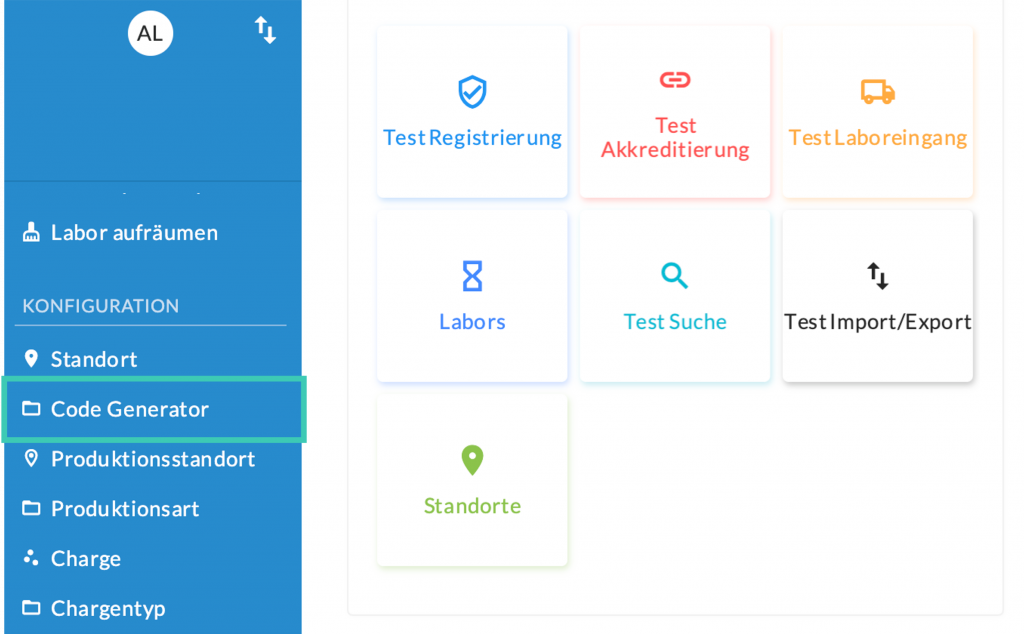1024x634 pixels.
Task: Click the green map pin Standorte icon
Action: point(472,460)
